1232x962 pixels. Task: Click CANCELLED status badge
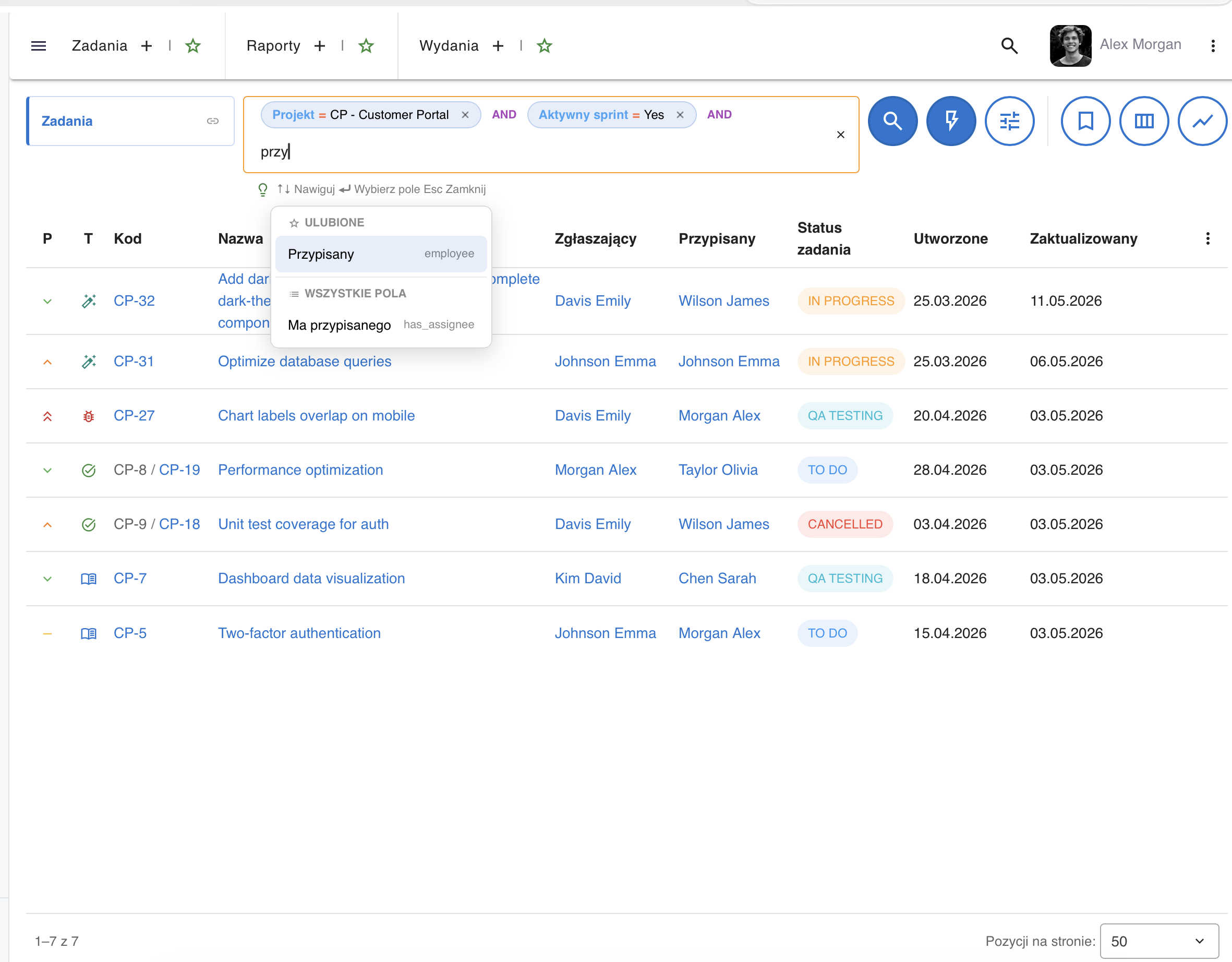pyautogui.click(x=844, y=524)
